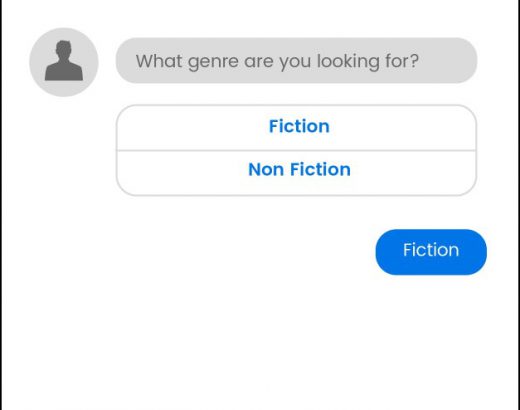Click the divider between Fiction and Non Fiction
Image resolution: width=520 pixels, height=410 pixels.
point(296,151)
